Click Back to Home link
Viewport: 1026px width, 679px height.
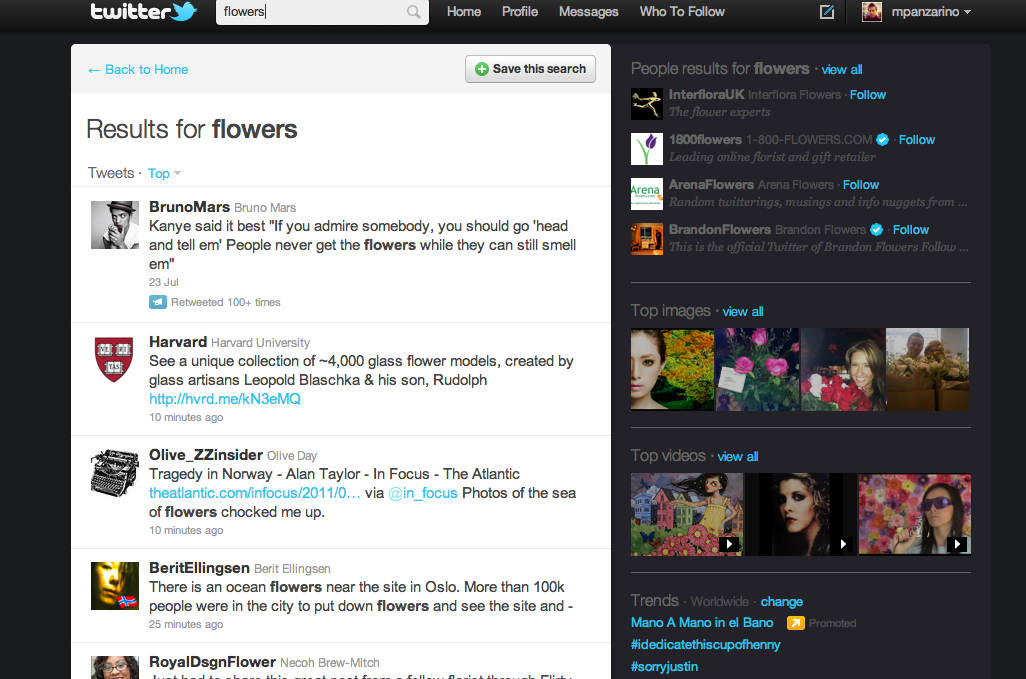[x=138, y=69]
